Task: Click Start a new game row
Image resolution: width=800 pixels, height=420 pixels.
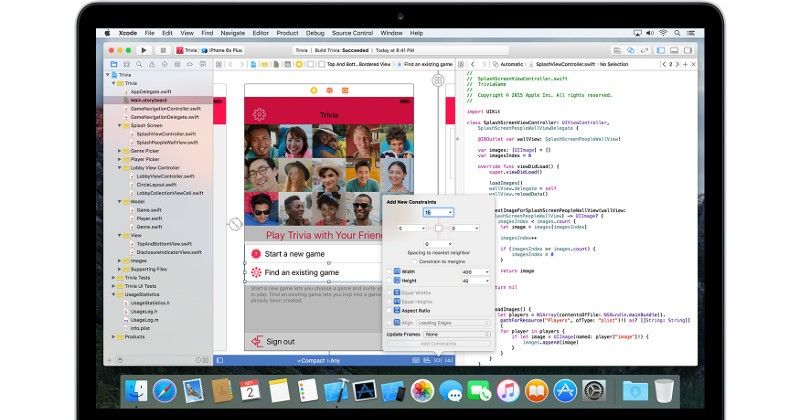Action: (300, 255)
